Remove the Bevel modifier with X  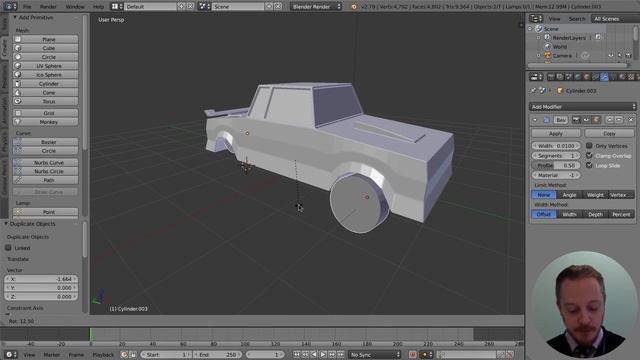[x=631, y=120]
